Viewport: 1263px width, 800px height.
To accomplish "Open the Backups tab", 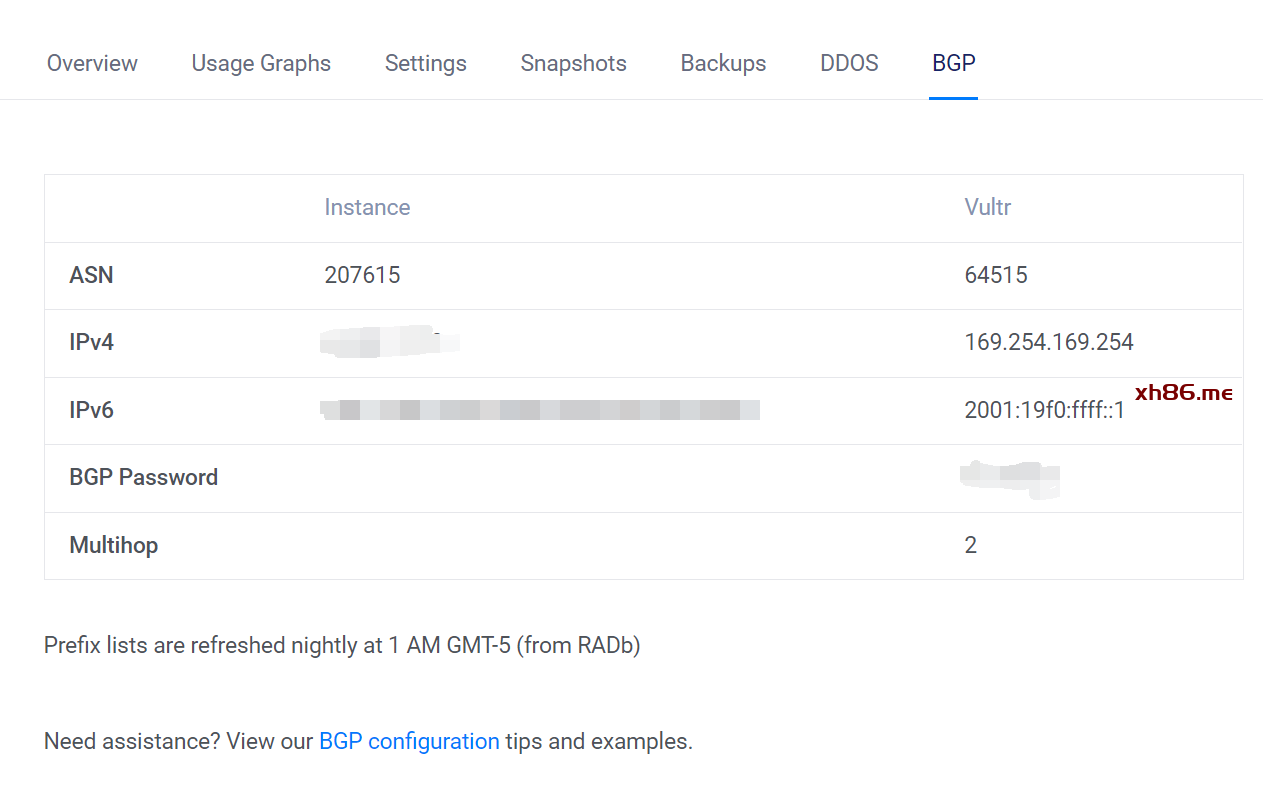I will [x=723, y=63].
